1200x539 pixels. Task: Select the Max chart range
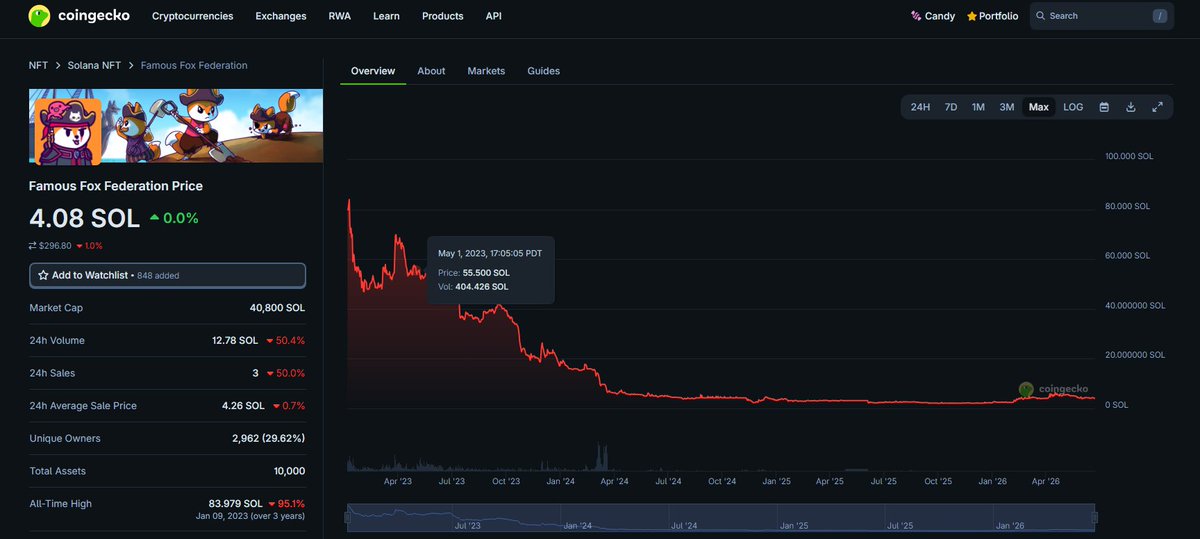tap(1039, 107)
